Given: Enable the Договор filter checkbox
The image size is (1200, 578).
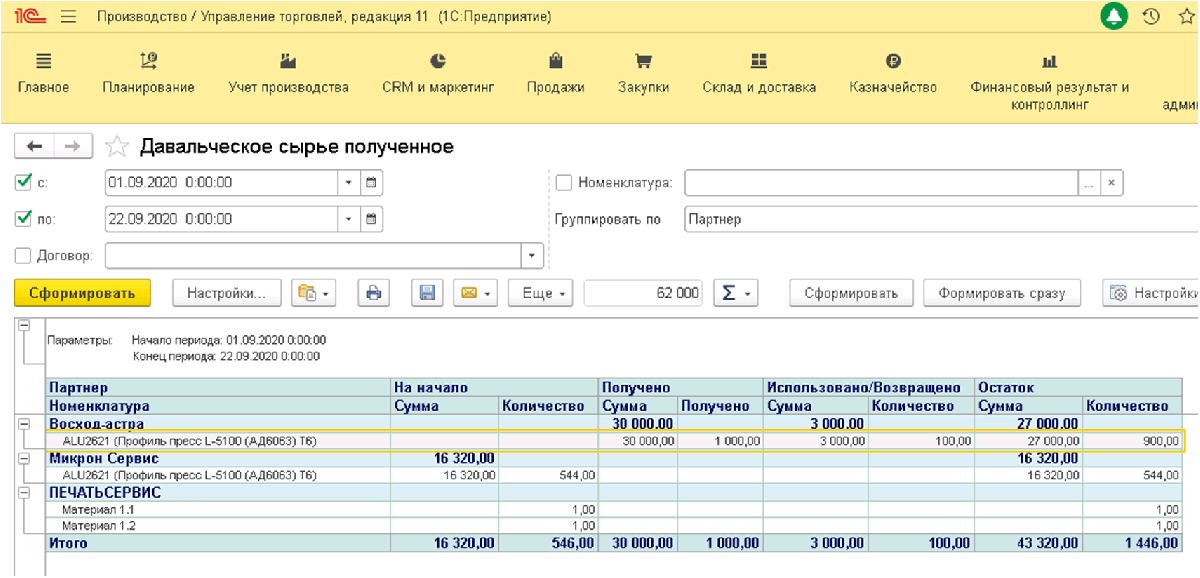Looking at the screenshot, I should coord(24,256).
